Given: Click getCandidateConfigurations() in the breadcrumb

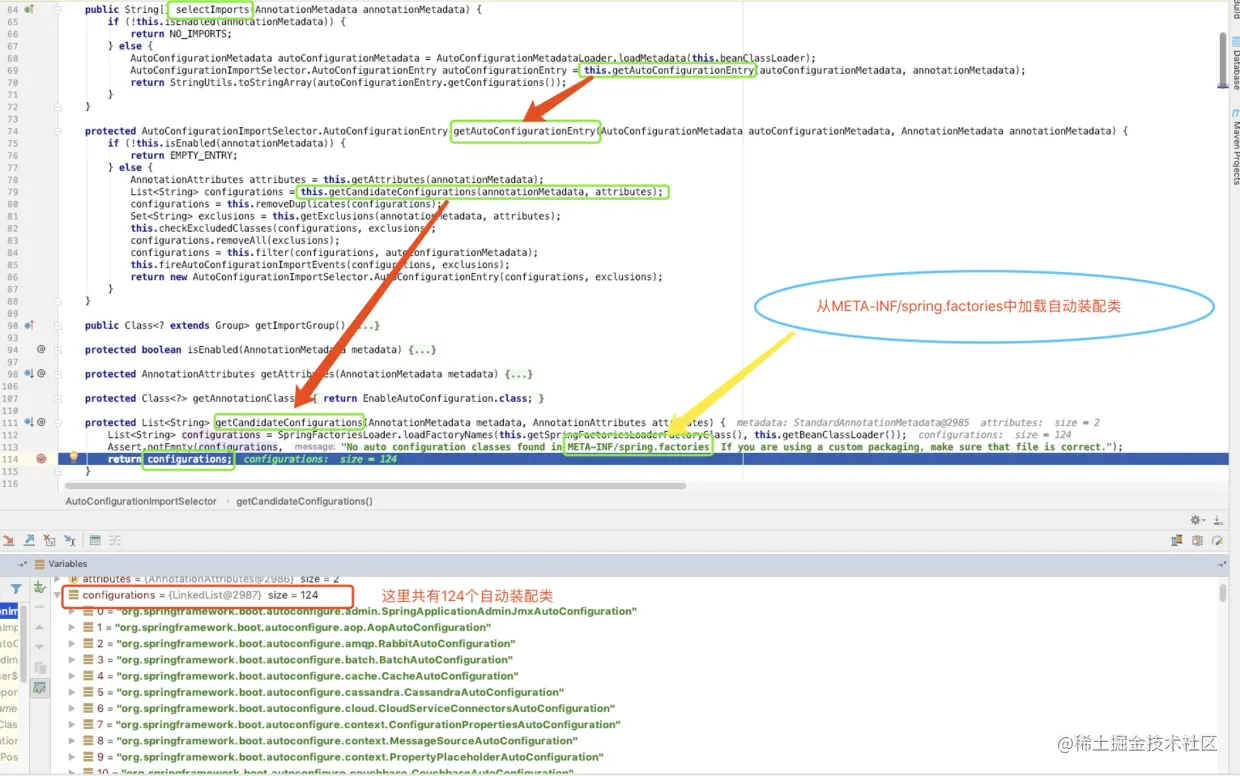Looking at the screenshot, I should point(304,501).
